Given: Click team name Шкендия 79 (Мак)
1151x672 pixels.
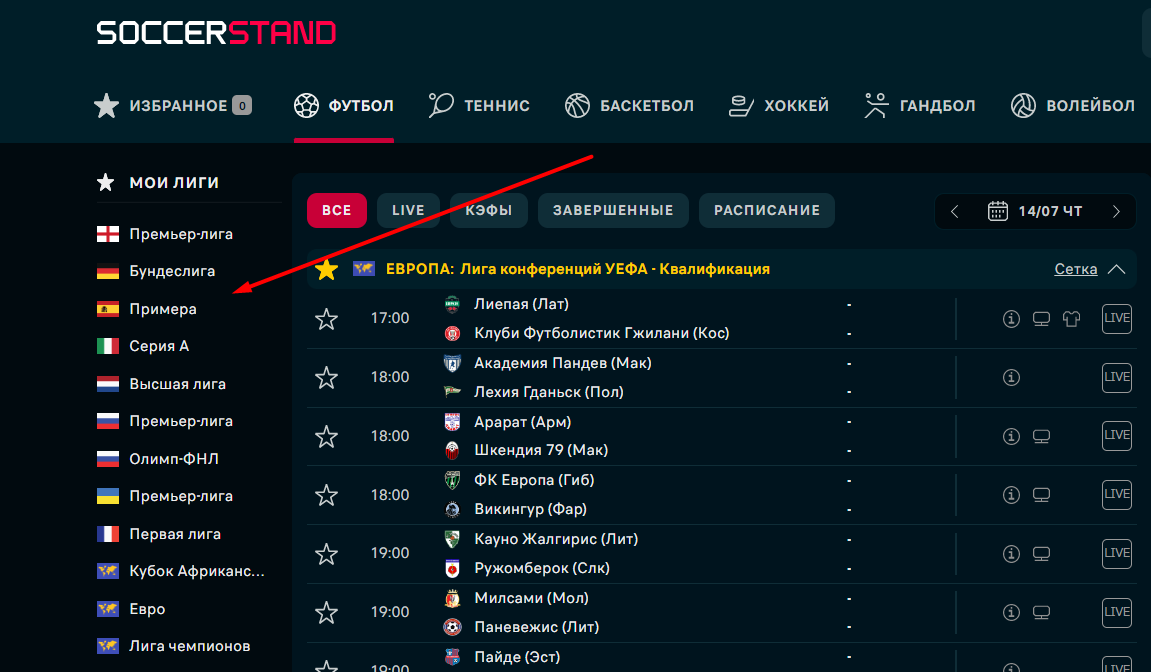Looking at the screenshot, I should [x=541, y=450].
